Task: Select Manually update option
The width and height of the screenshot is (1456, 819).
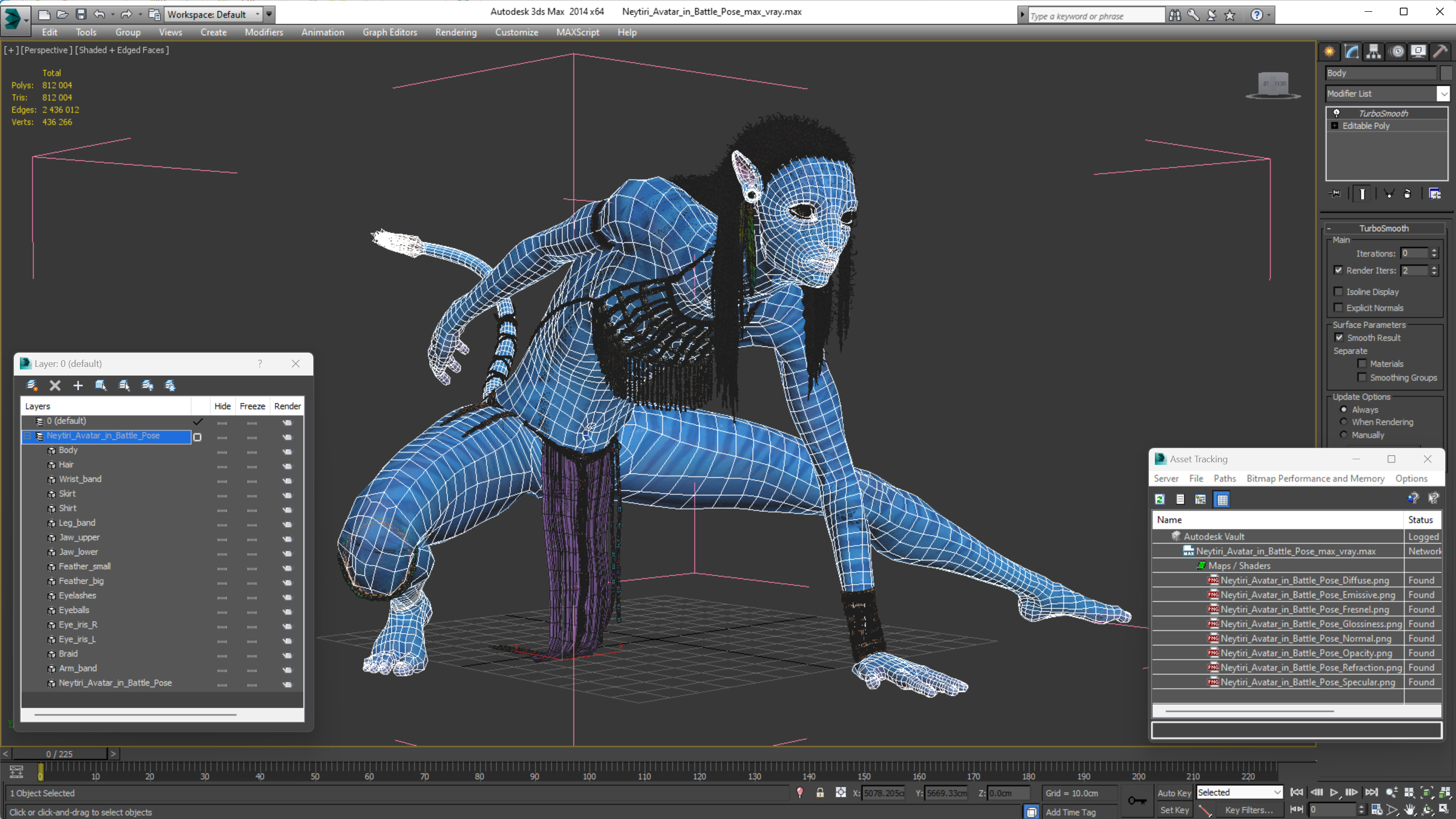Action: (1344, 435)
